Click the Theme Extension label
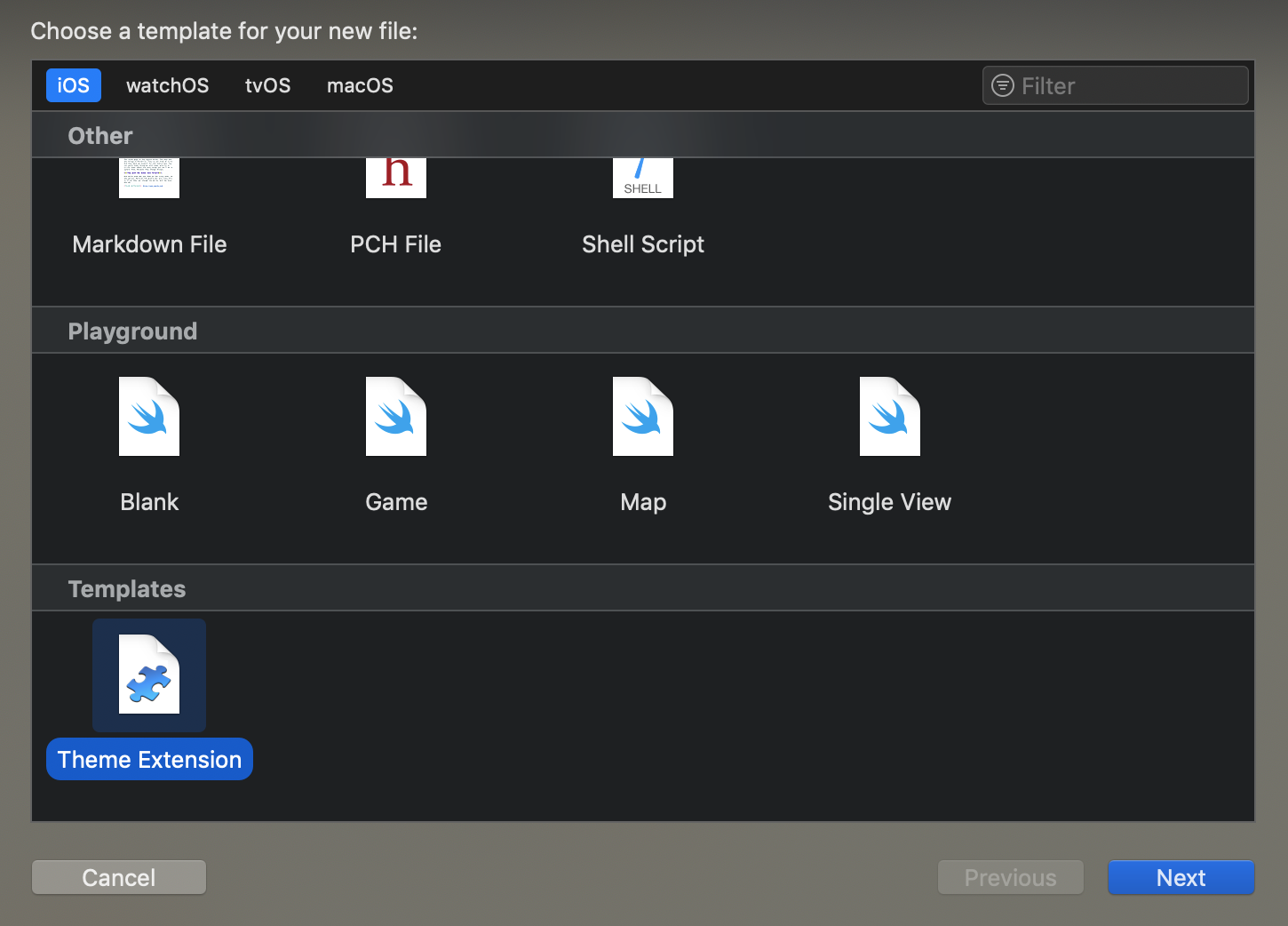The image size is (1288, 926). point(149,760)
